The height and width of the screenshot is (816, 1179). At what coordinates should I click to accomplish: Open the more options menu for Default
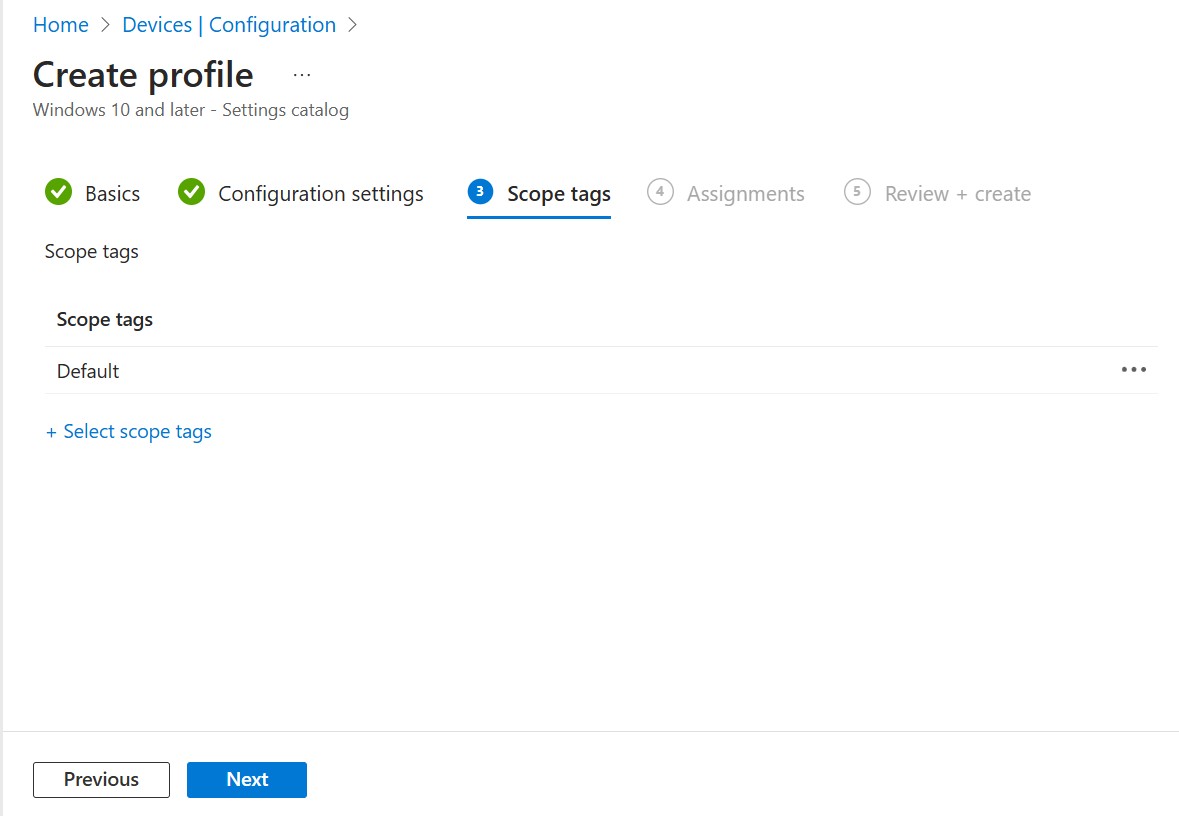(x=1133, y=370)
